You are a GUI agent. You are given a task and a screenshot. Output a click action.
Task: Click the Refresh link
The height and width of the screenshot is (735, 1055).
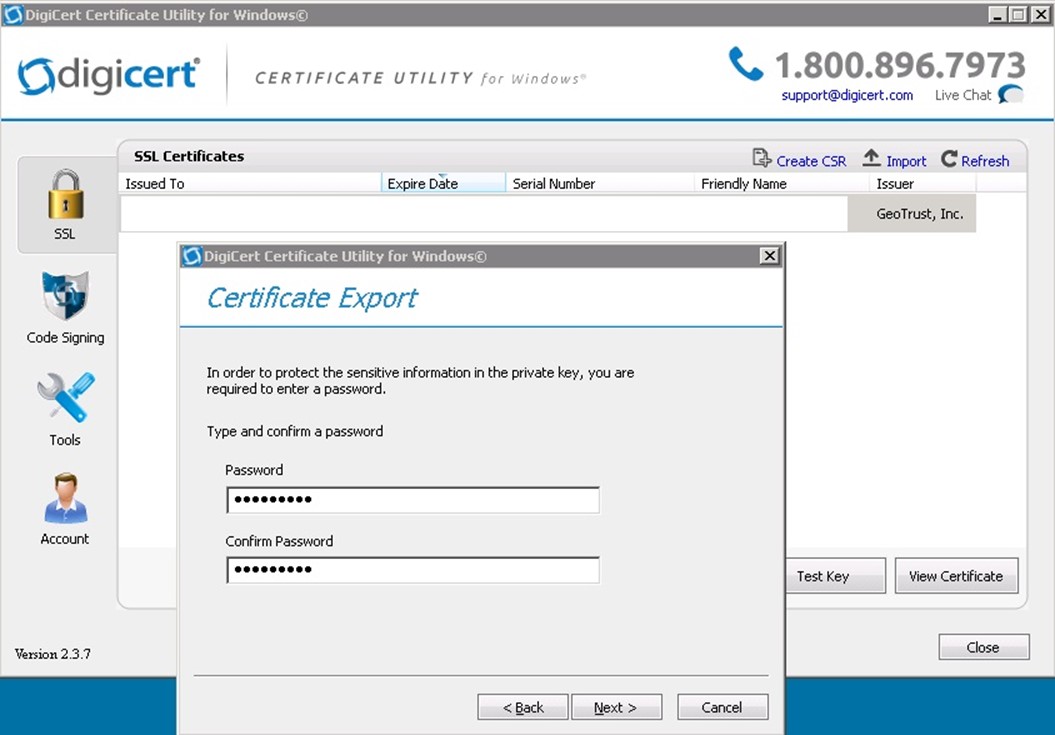pyautogui.click(x=985, y=161)
